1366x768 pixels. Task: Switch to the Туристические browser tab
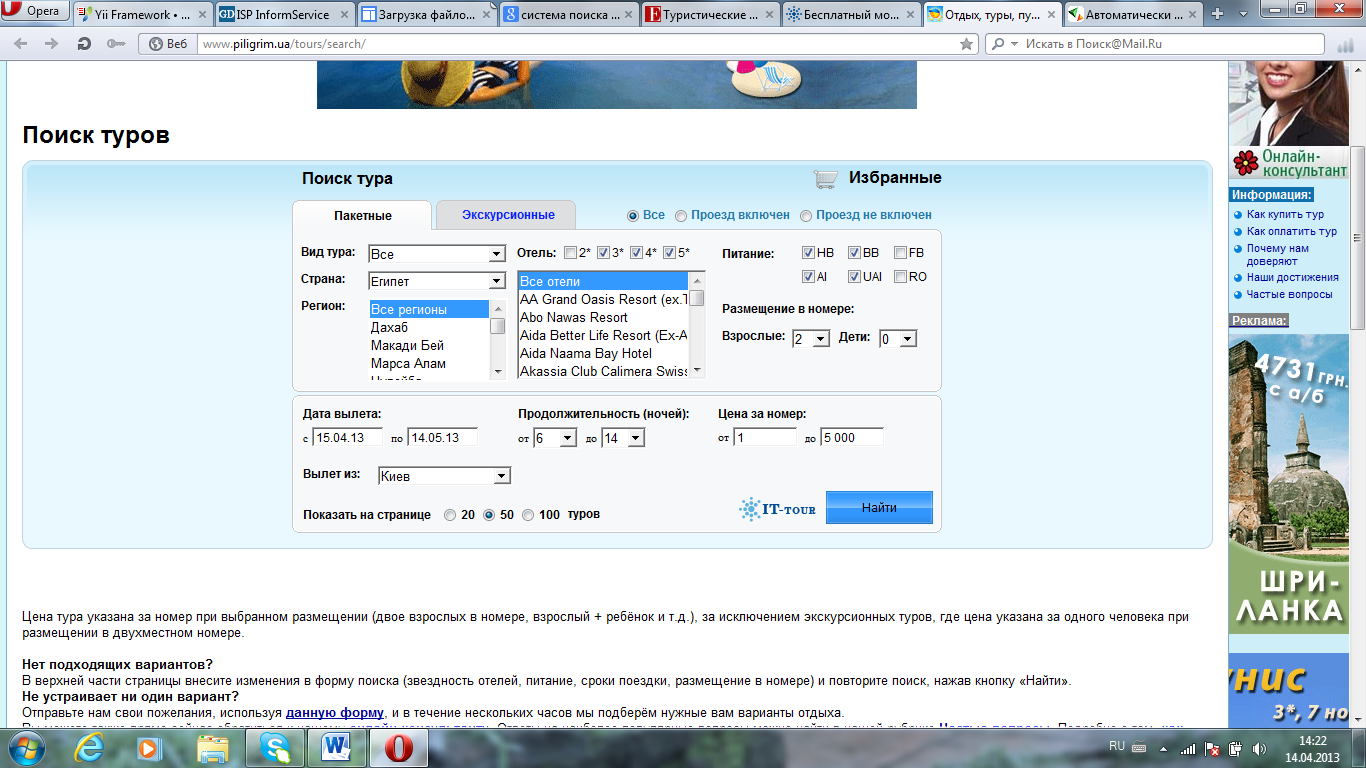coord(710,15)
